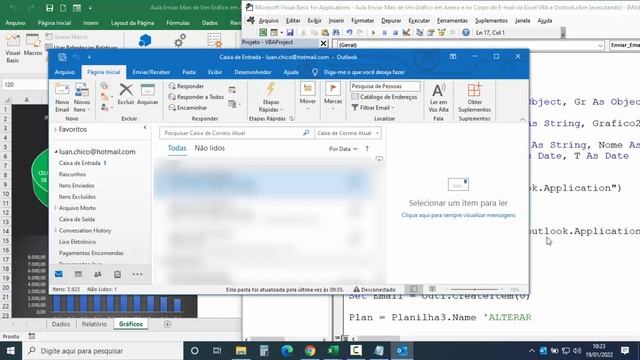Open the Filtrar Email dropdown
Viewport: 640px width, 360px height.
(373, 108)
